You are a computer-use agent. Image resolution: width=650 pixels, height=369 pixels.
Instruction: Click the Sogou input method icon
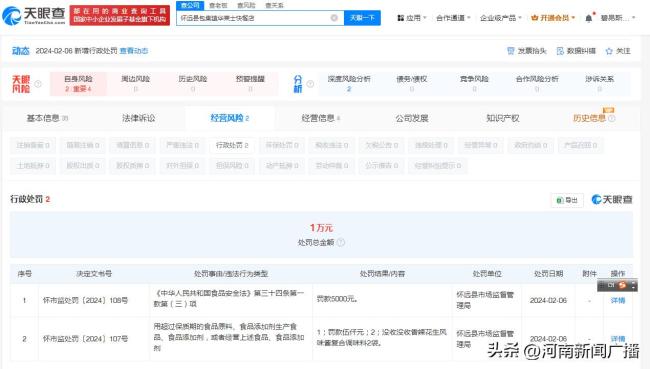click(x=622, y=285)
